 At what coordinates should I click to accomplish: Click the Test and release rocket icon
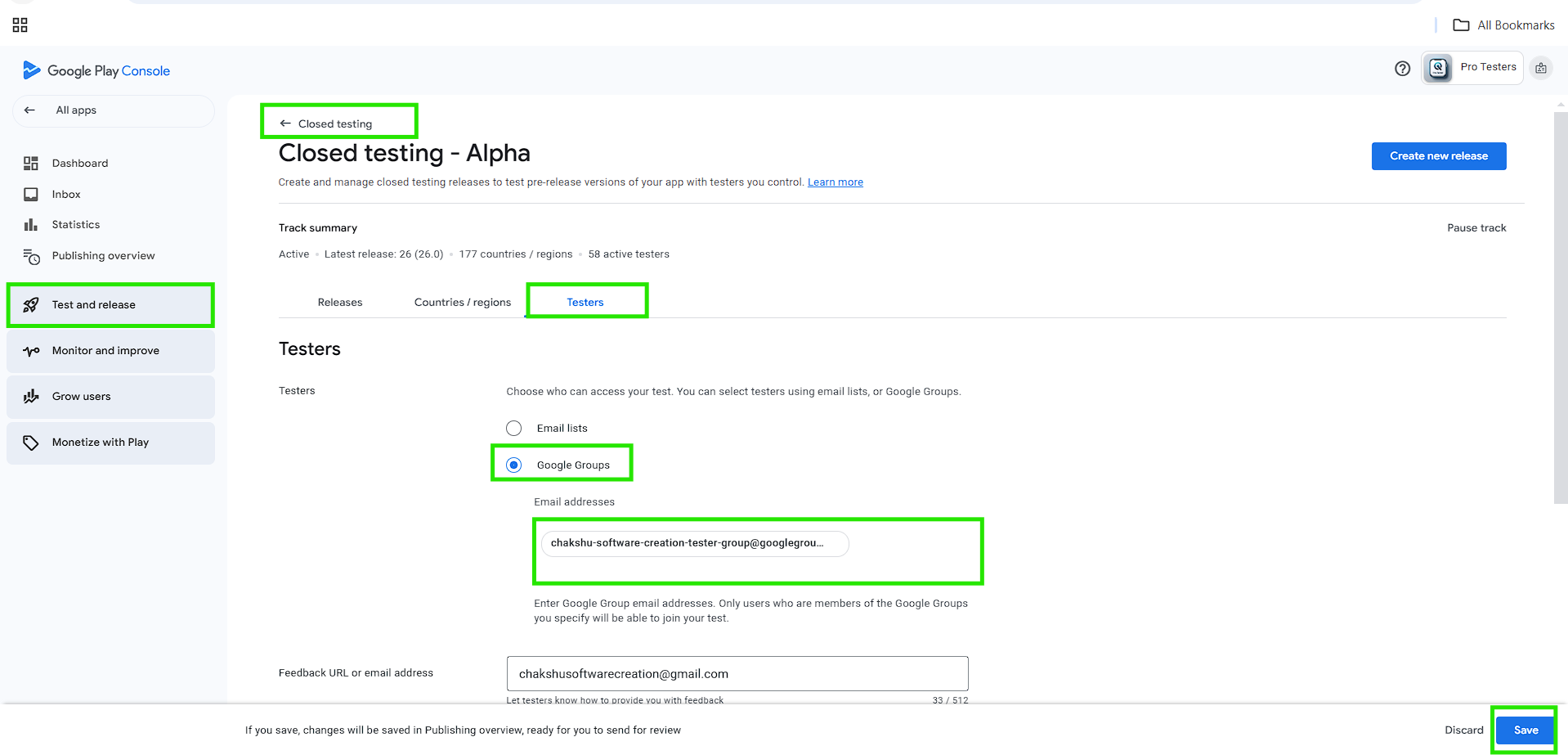pos(31,305)
